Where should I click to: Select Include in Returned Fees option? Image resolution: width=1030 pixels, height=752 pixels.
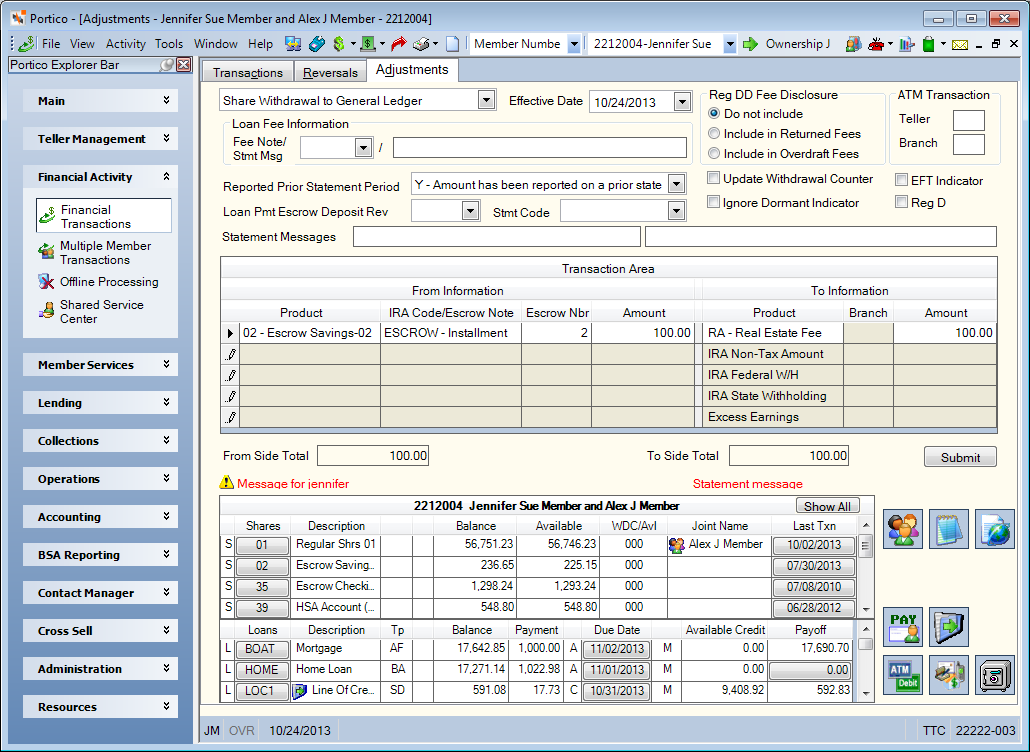coord(714,133)
